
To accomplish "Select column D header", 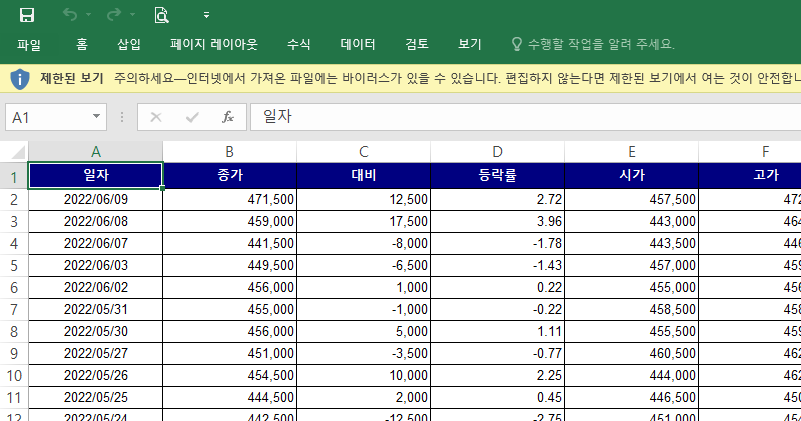I will click(x=497, y=152).
